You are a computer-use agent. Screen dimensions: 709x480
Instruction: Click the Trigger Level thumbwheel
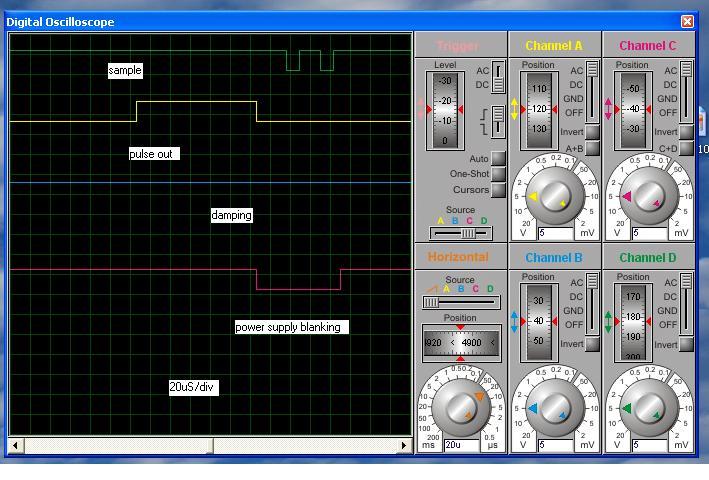tap(445, 111)
